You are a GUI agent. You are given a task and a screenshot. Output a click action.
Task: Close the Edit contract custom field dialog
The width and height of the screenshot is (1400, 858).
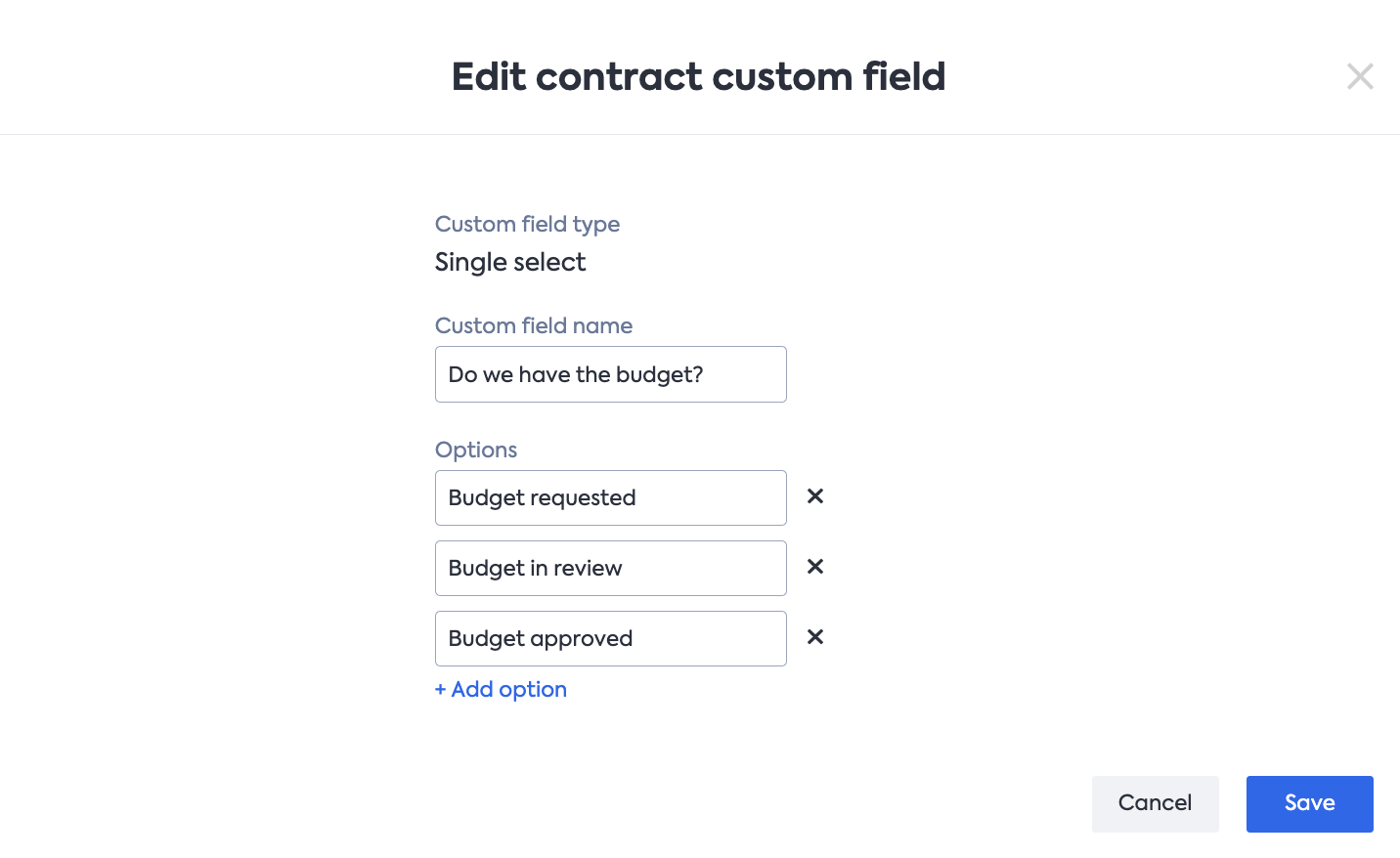[x=1360, y=76]
